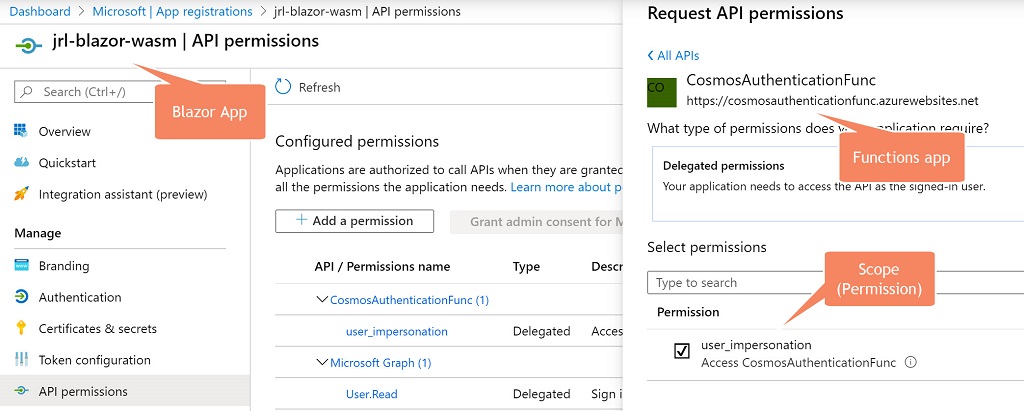Click the API / Permissions name column header

coord(382,266)
